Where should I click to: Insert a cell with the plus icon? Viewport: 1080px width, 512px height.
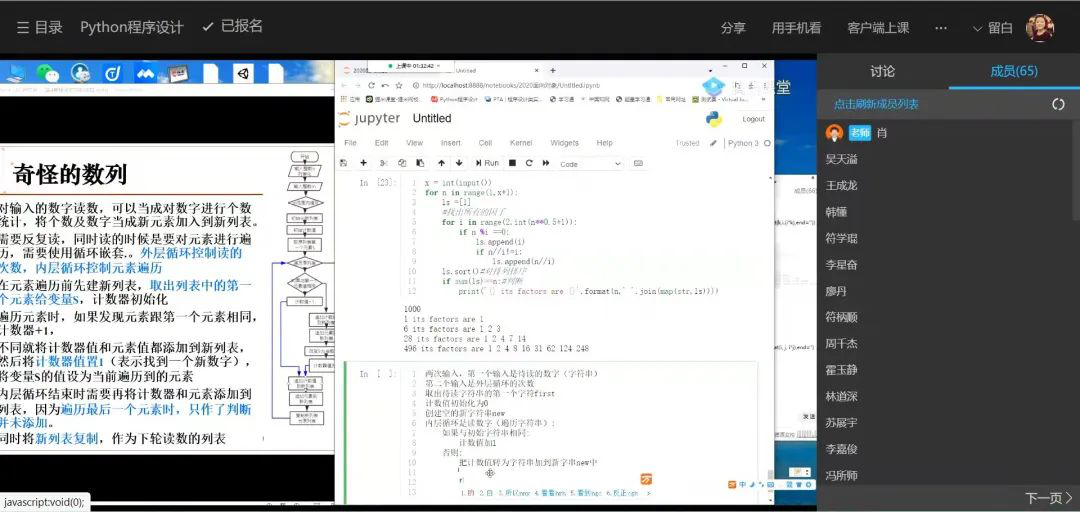click(365, 163)
